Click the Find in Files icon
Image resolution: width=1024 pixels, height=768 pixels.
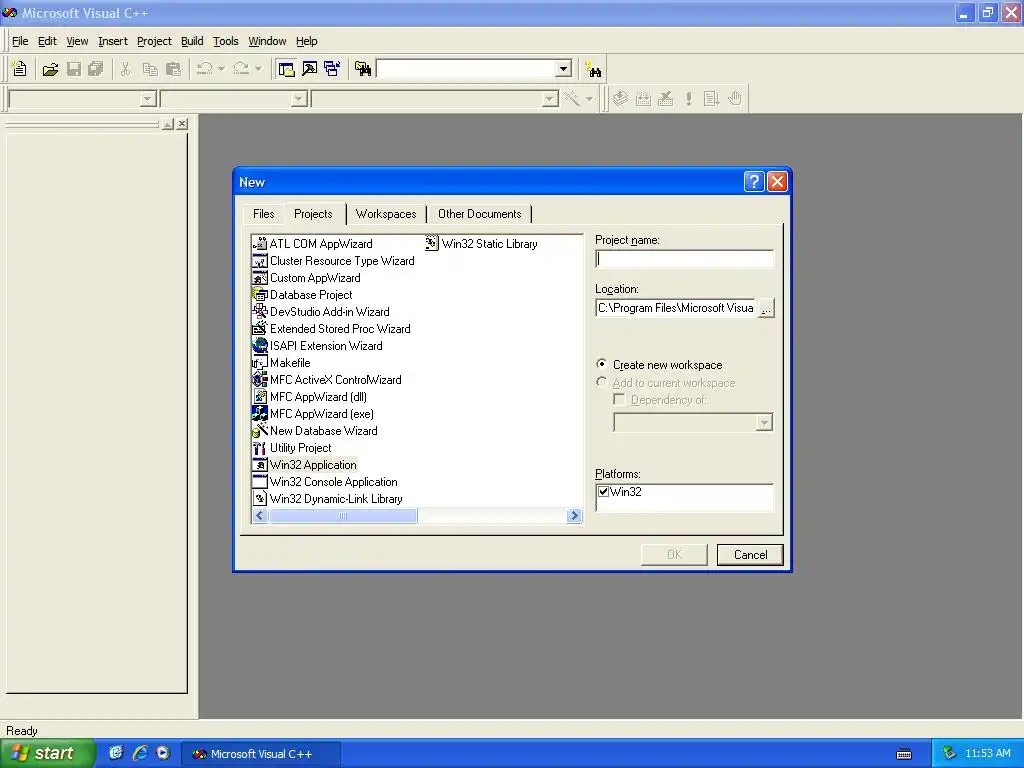pos(363,69)
